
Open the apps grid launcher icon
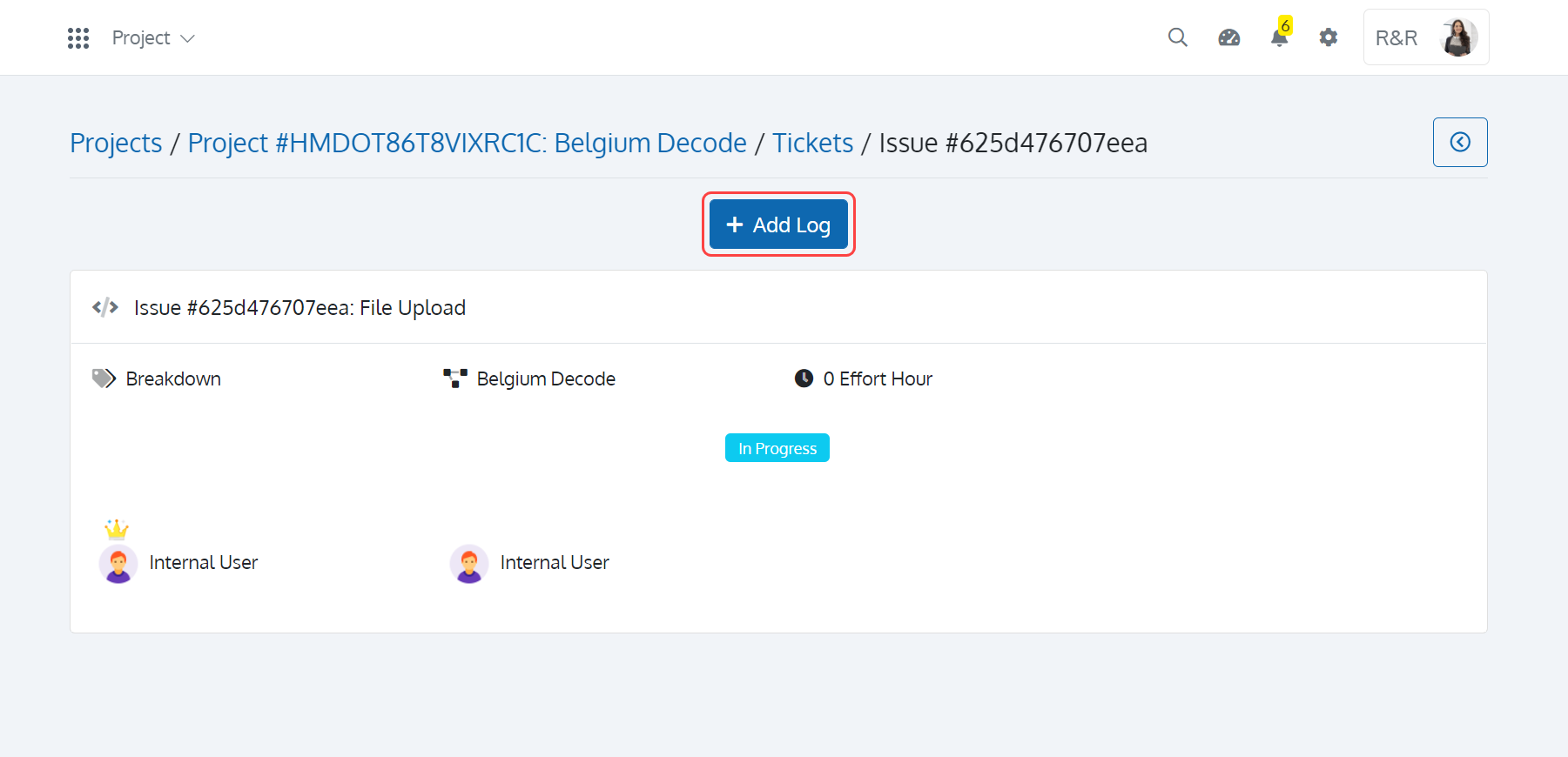[78, 38]
